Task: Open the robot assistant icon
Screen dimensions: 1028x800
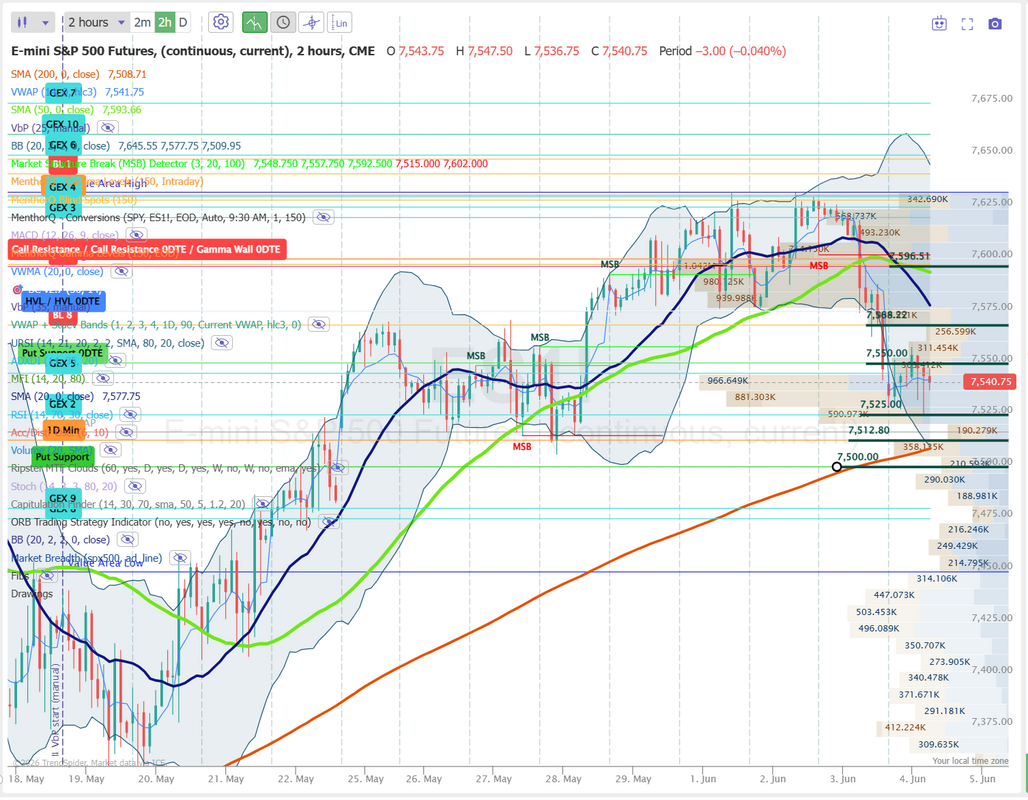Action: [939, 24]
